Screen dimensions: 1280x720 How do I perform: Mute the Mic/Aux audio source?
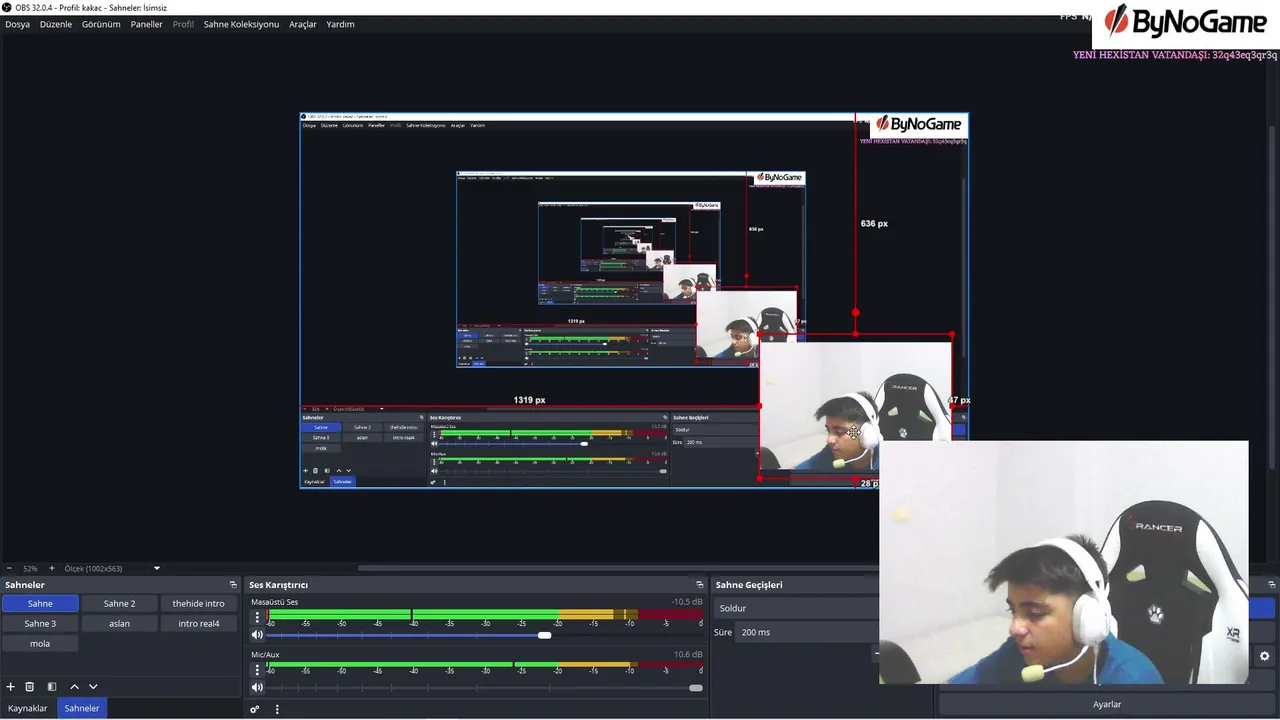coord(257,687)
